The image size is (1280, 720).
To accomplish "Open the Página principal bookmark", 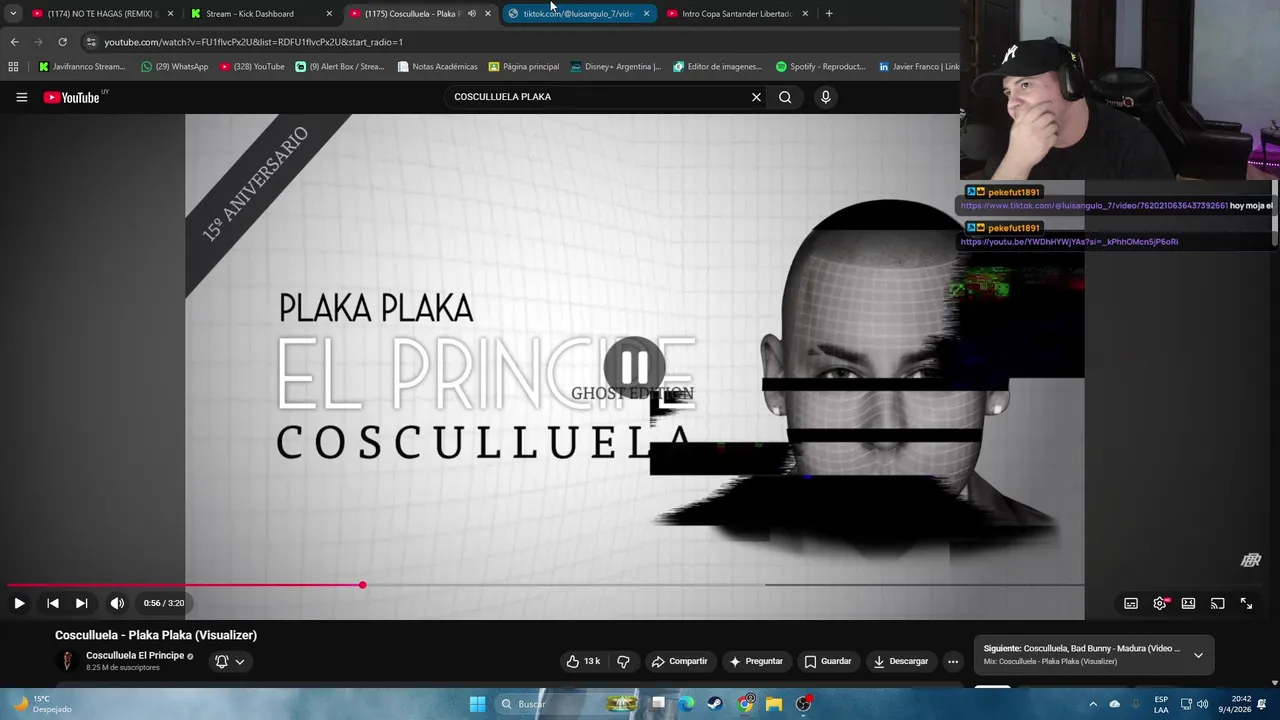I will pyautogui.click(x=524, y=67).
